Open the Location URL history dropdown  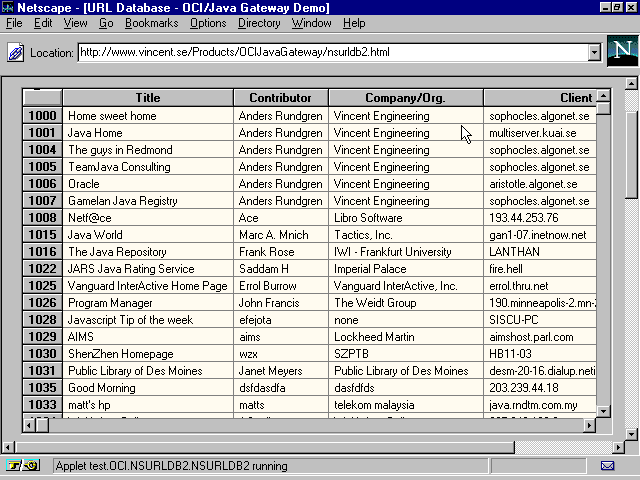tap(594, 52)
